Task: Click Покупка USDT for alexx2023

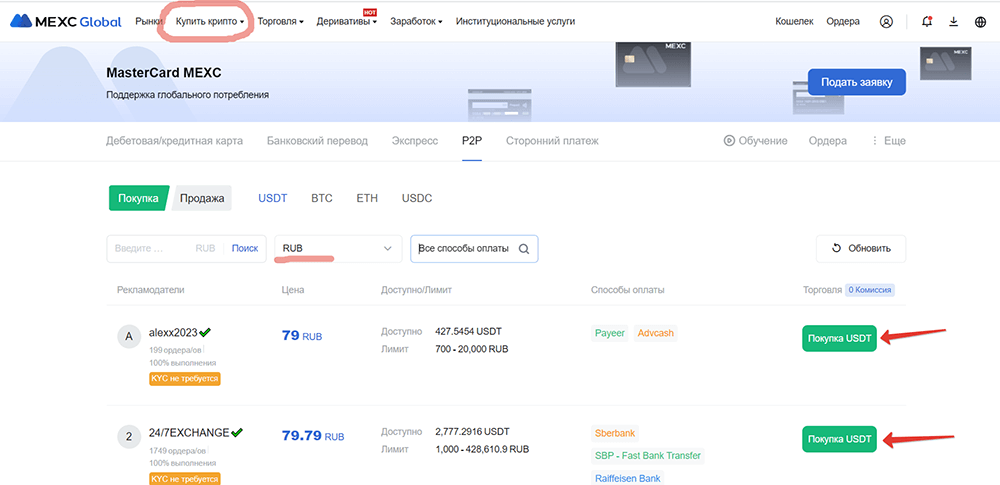Action: pyautogui.click(x=839, y=338)
